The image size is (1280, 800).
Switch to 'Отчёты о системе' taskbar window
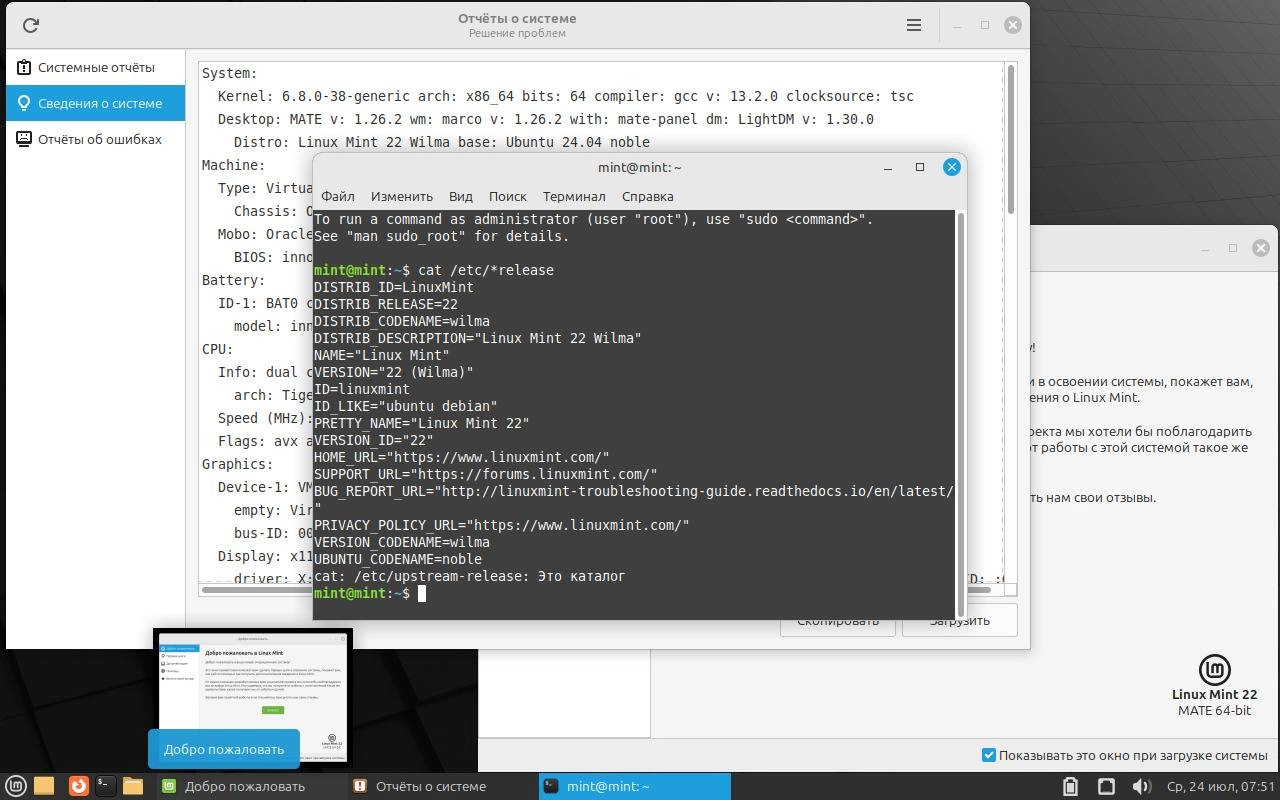[442, 786]
